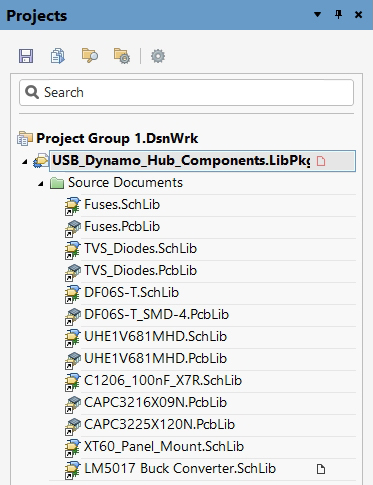The width and height of the screenshot is (373, 485).
Task: Select Project Group 1.DsnWrk workspace
Action: click(x=117, y=138)
